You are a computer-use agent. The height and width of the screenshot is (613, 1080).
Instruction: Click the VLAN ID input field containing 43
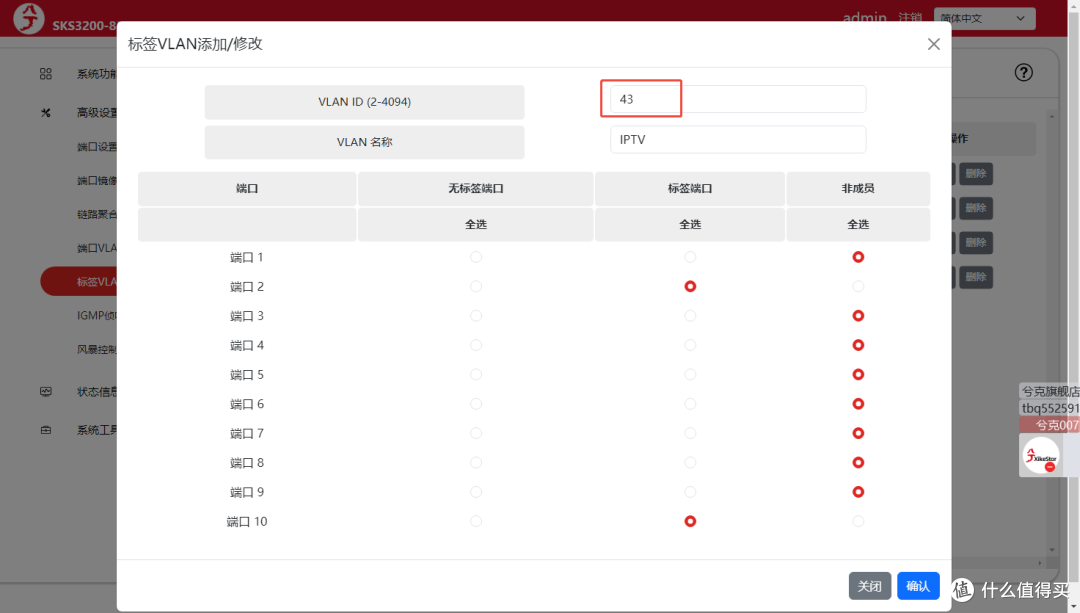[738, 99]
